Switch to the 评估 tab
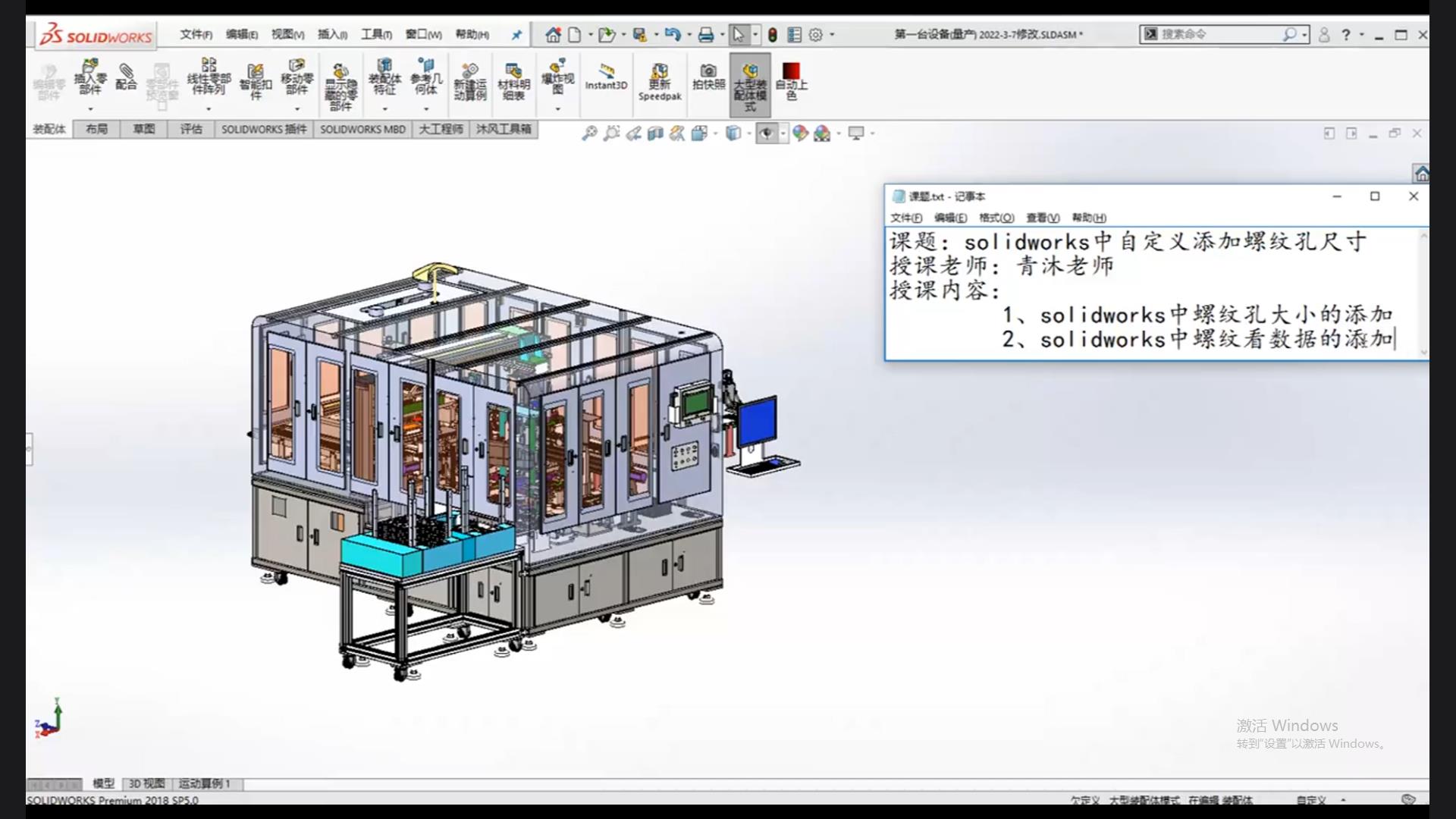1456x819 pixels. [x=191, y=130]
